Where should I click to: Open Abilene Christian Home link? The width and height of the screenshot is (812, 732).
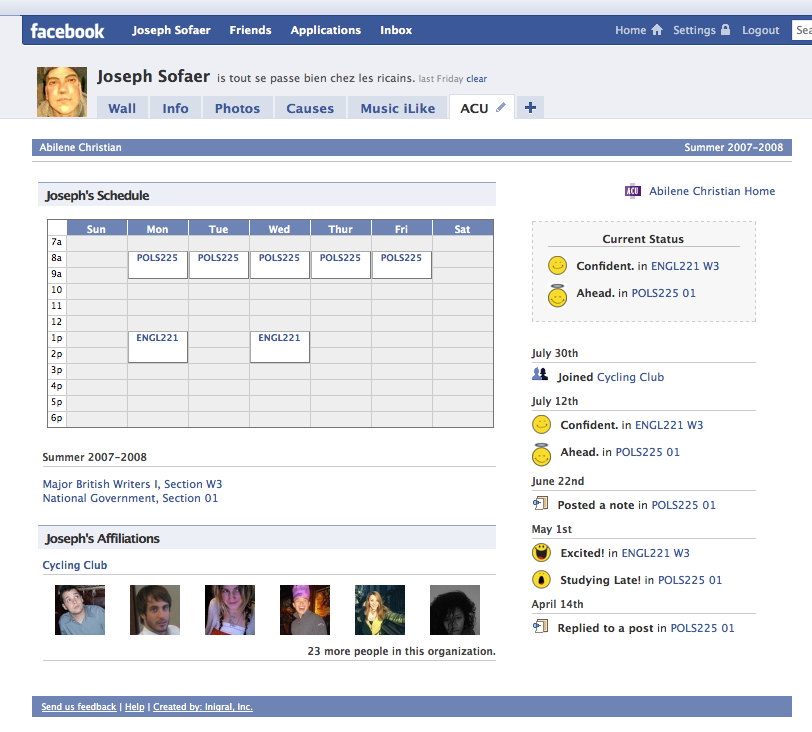[x=712, y=191]
